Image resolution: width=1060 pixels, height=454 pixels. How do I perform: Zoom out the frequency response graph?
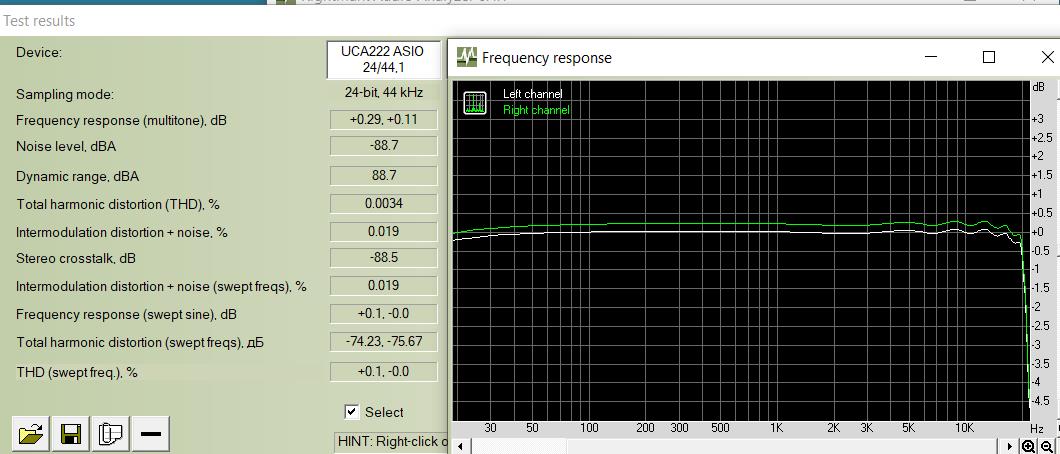[x=1047, y=447]
